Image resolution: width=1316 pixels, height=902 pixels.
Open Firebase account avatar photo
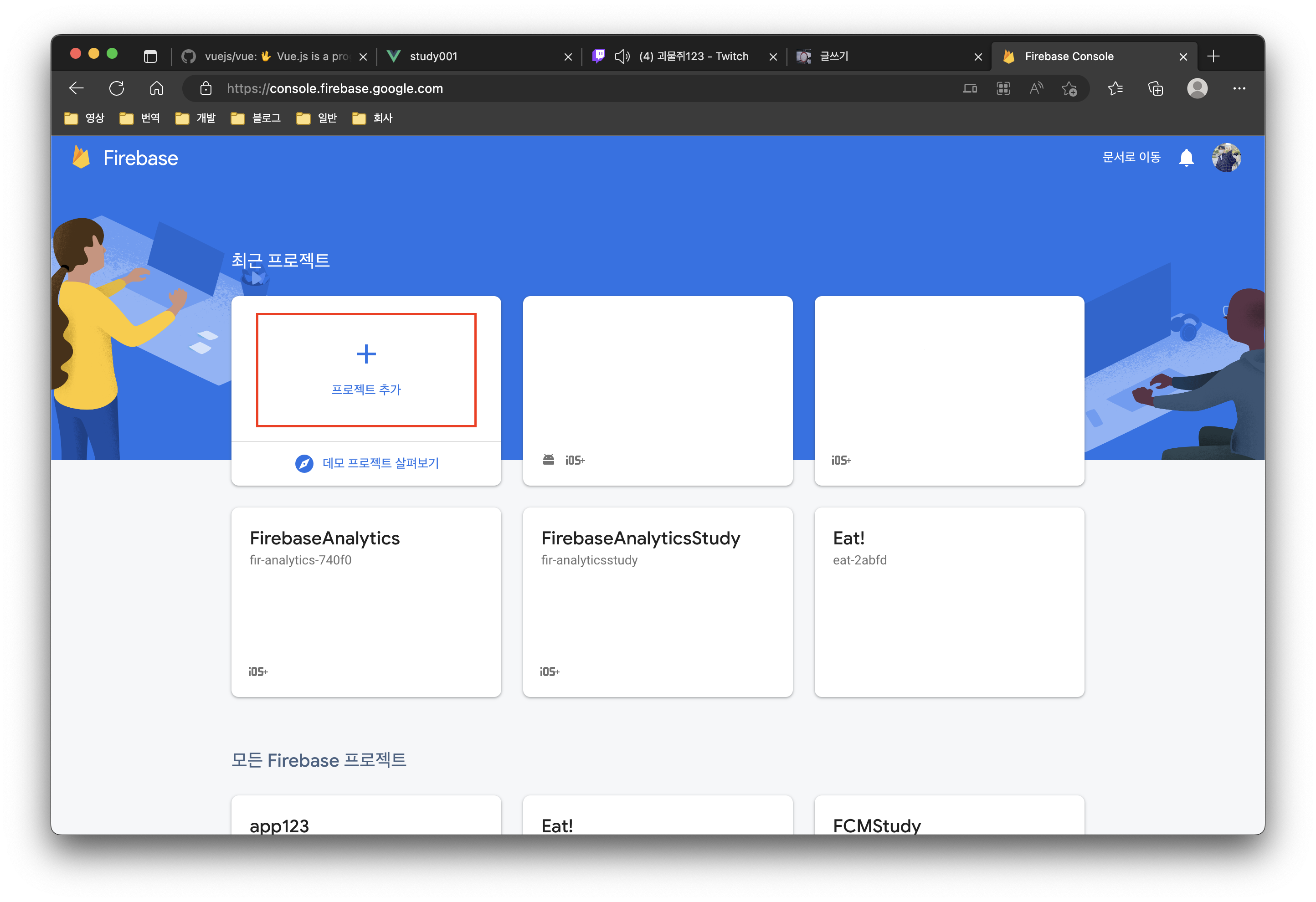point(1227,158)
